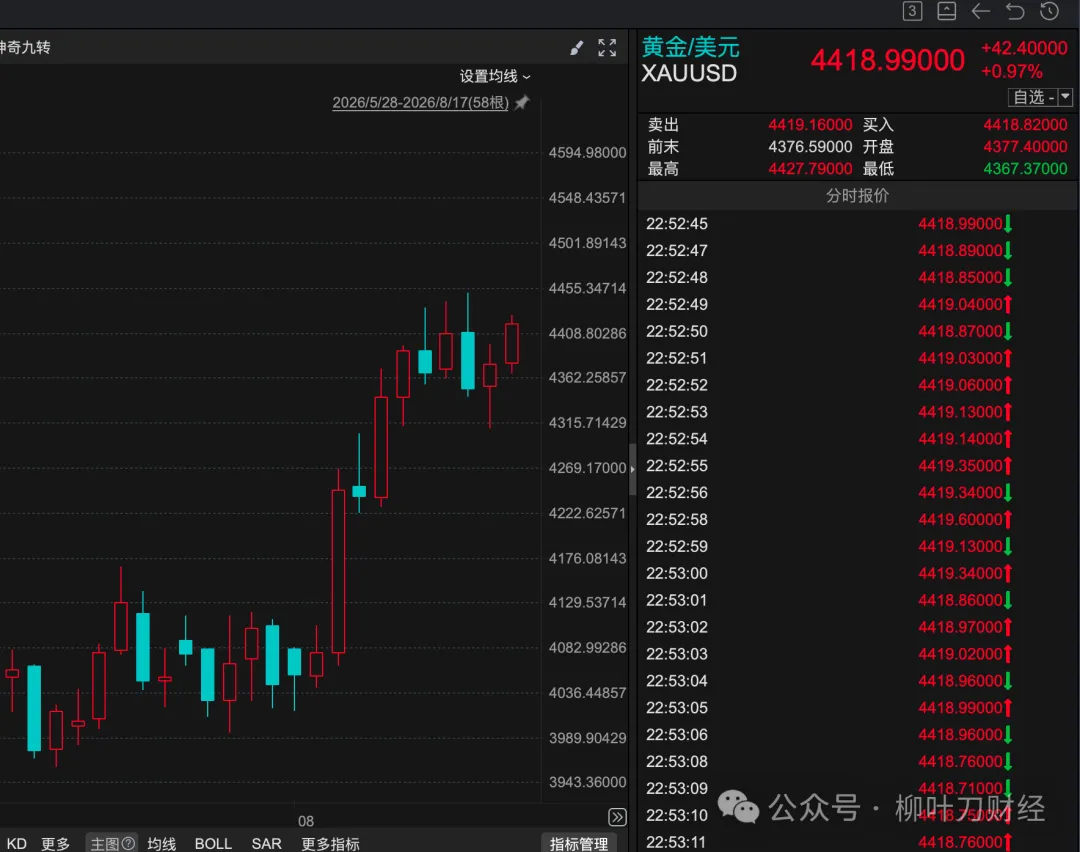The height and width of the screenshot is (852, 1080).
Task: Open the number 3 layout icon
Action: click(x=912, y=11)
